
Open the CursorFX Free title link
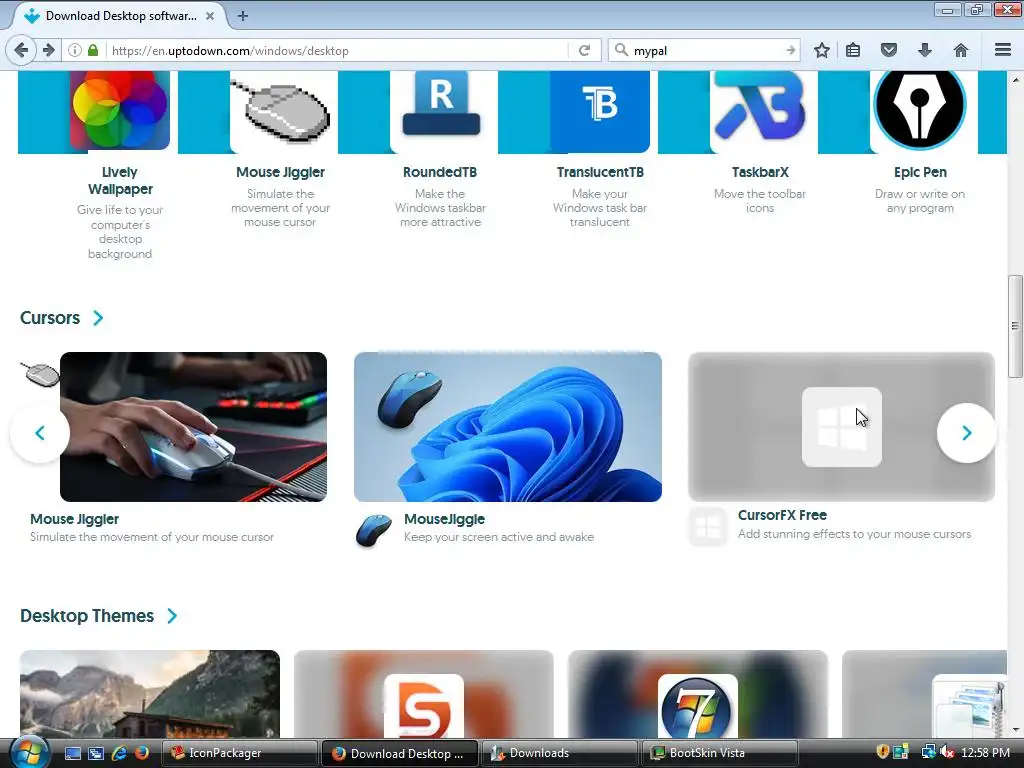782,515
